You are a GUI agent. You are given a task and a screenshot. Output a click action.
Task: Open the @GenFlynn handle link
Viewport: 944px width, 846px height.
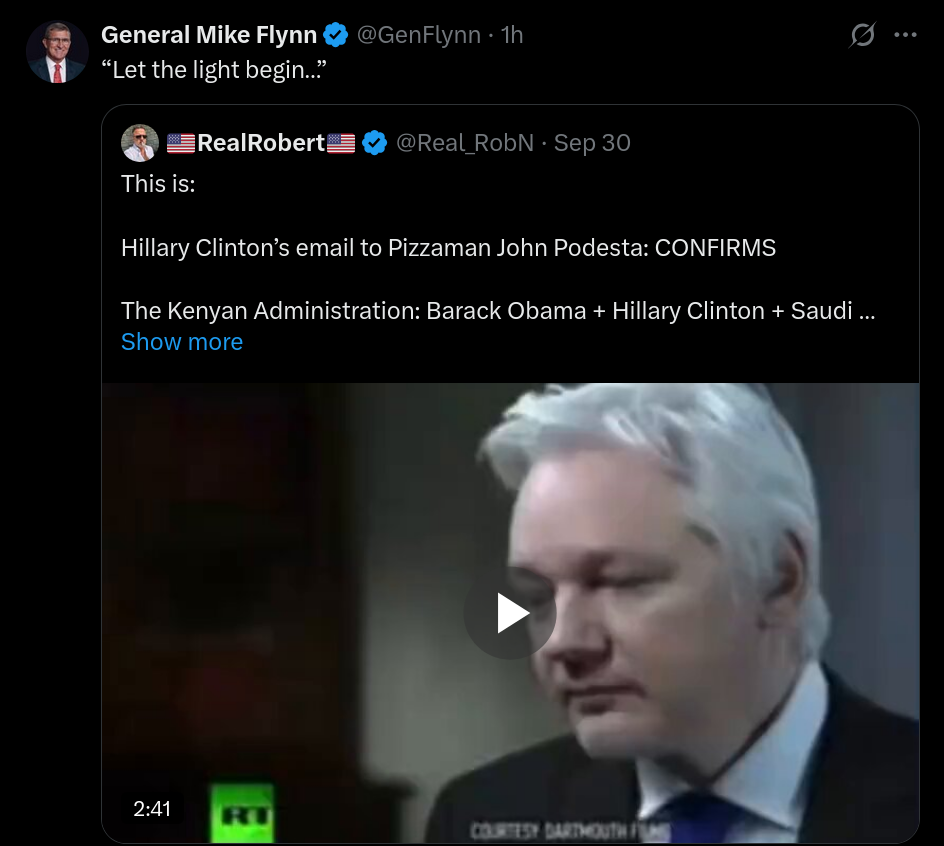tap(419, 35)
